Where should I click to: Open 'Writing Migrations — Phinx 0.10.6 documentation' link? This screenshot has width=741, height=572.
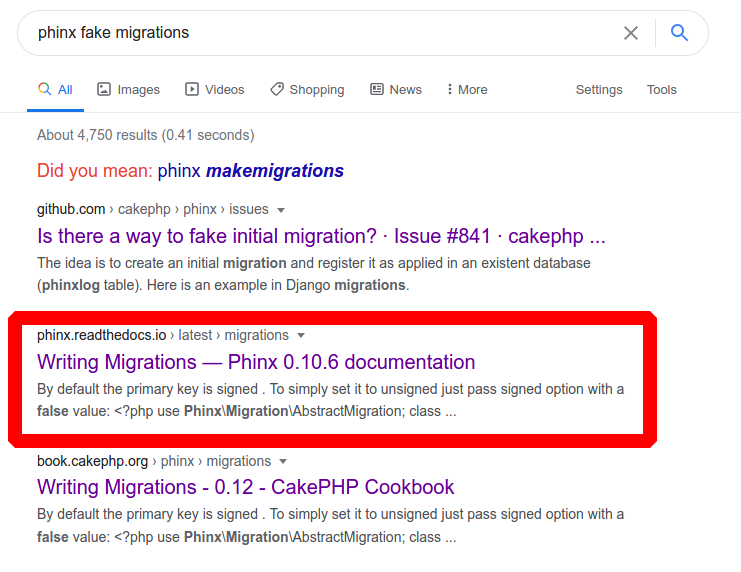256,362
